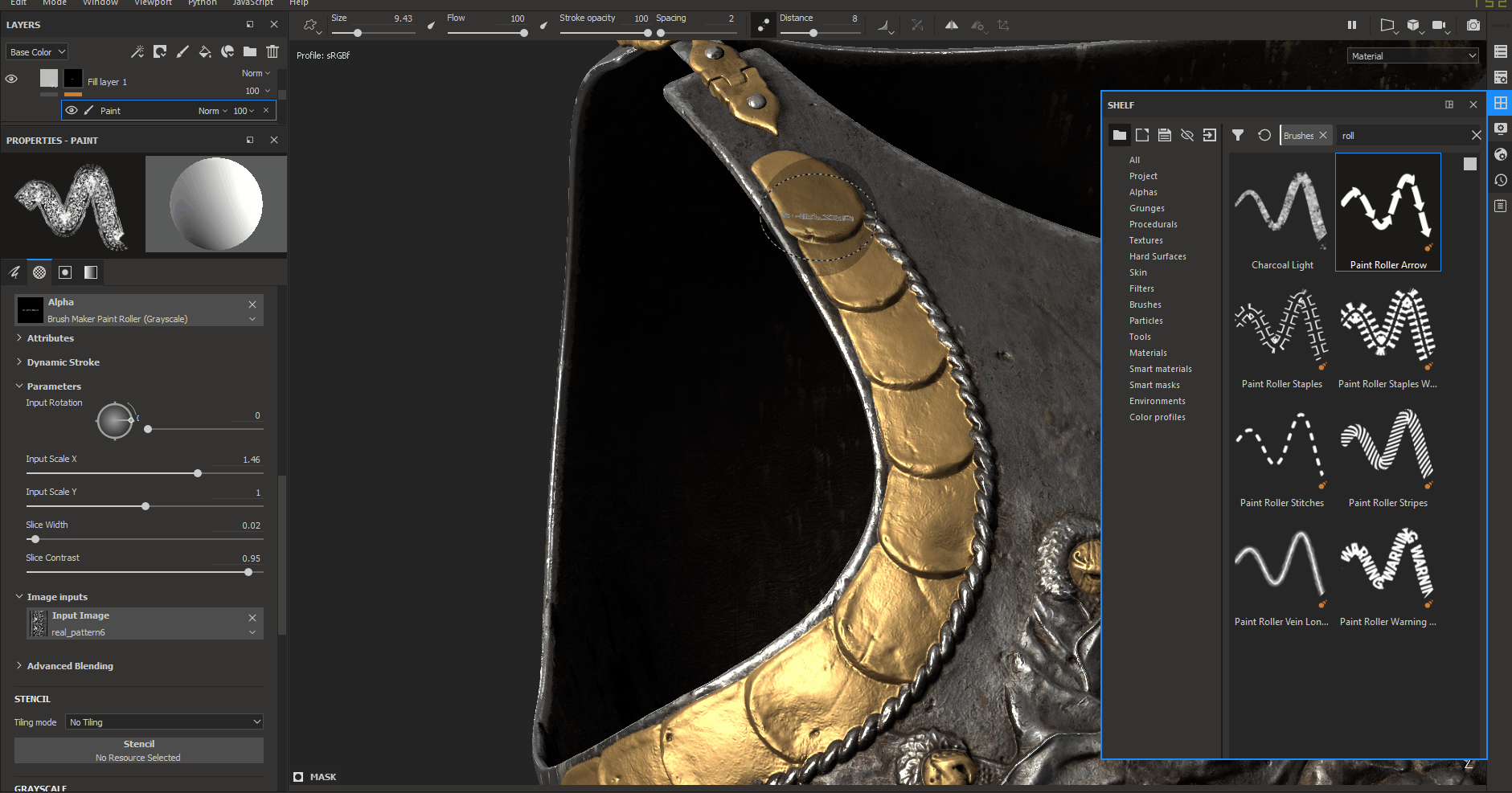Open the Base Color channel dropdown

coord(37,51)
